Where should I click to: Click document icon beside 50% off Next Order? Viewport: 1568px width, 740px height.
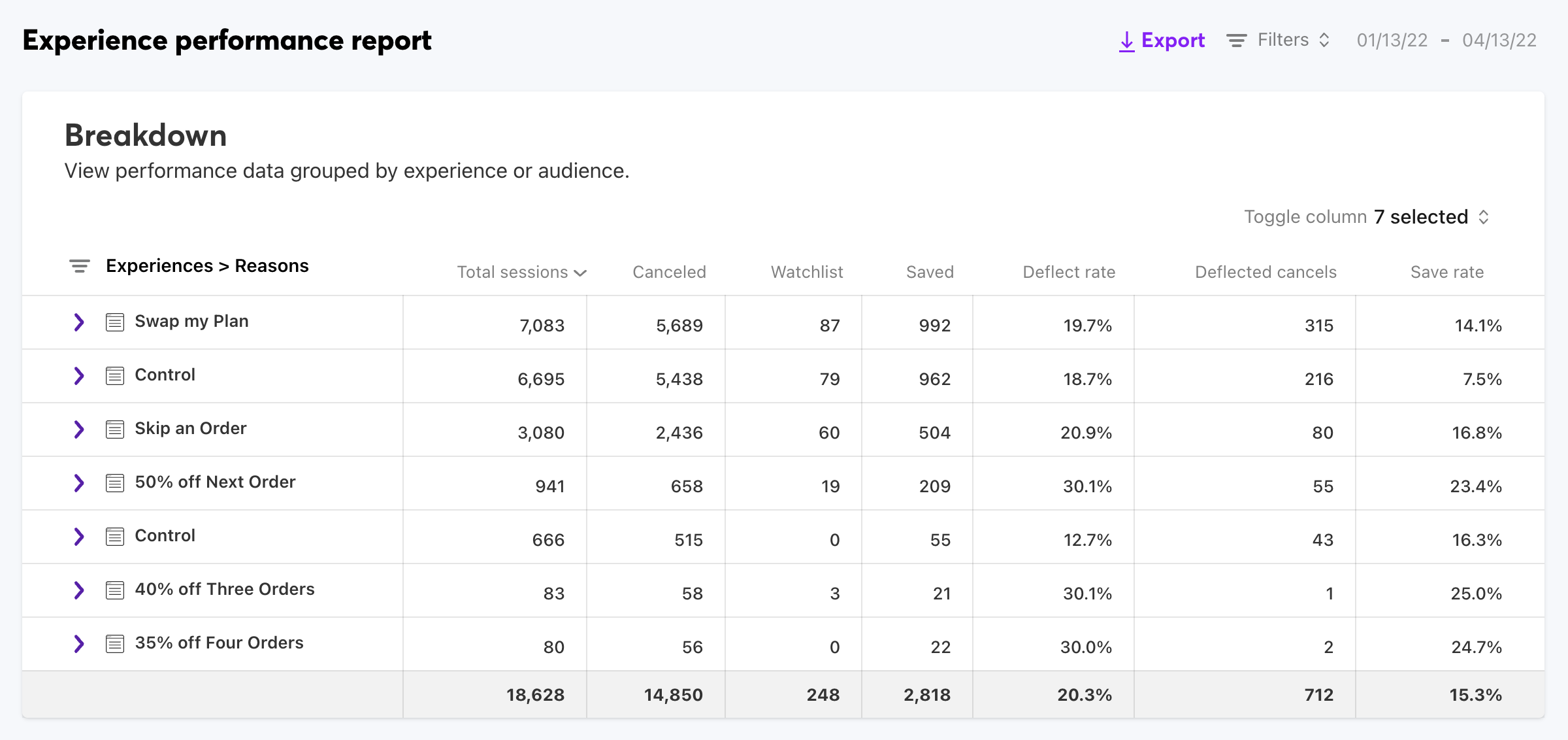(115, 482)
